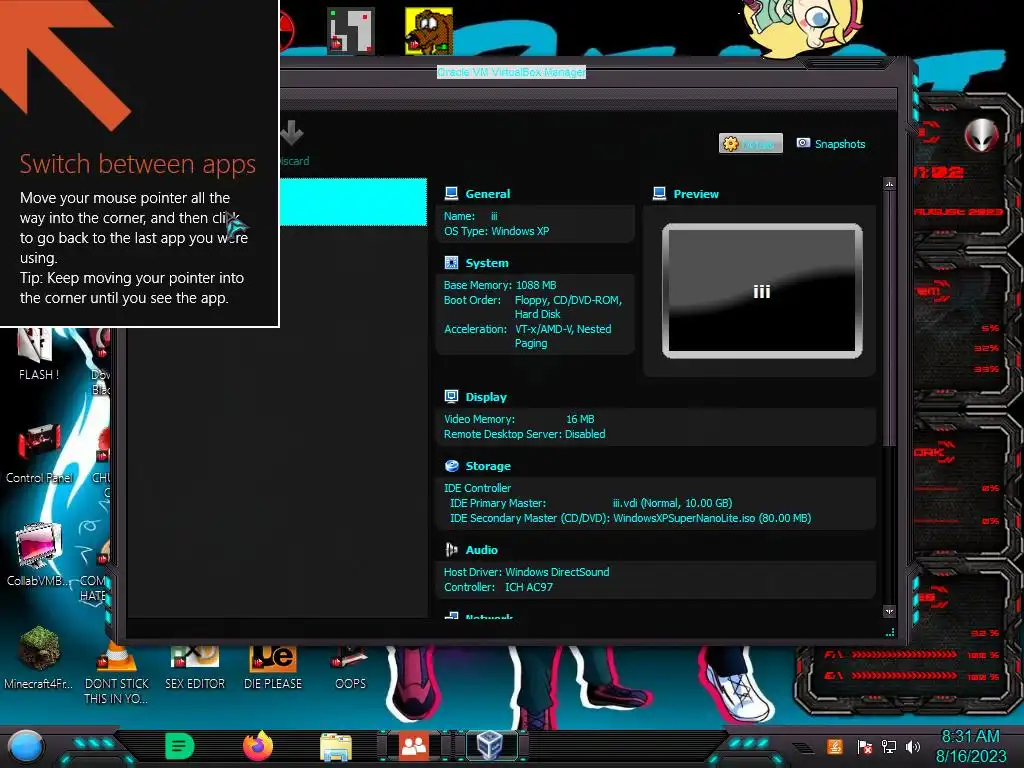Open the Audio section header
This screenshot has height=768, width=1024.
point(481,551)
